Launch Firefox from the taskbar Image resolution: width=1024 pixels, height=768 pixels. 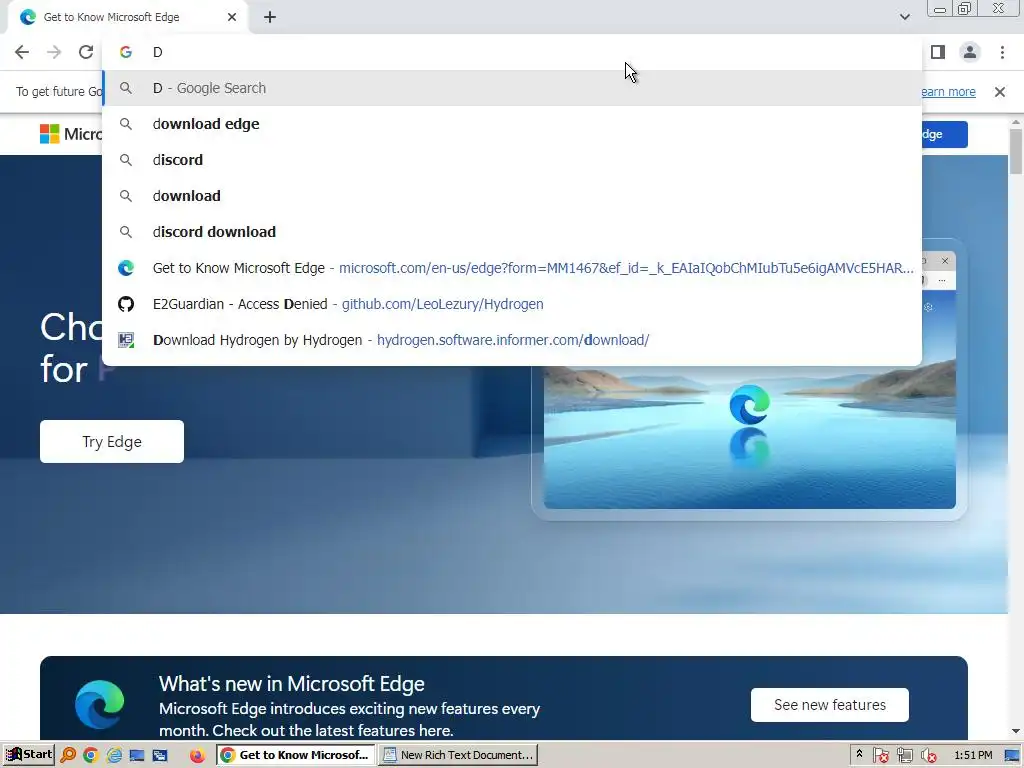[x=197, y=755]
